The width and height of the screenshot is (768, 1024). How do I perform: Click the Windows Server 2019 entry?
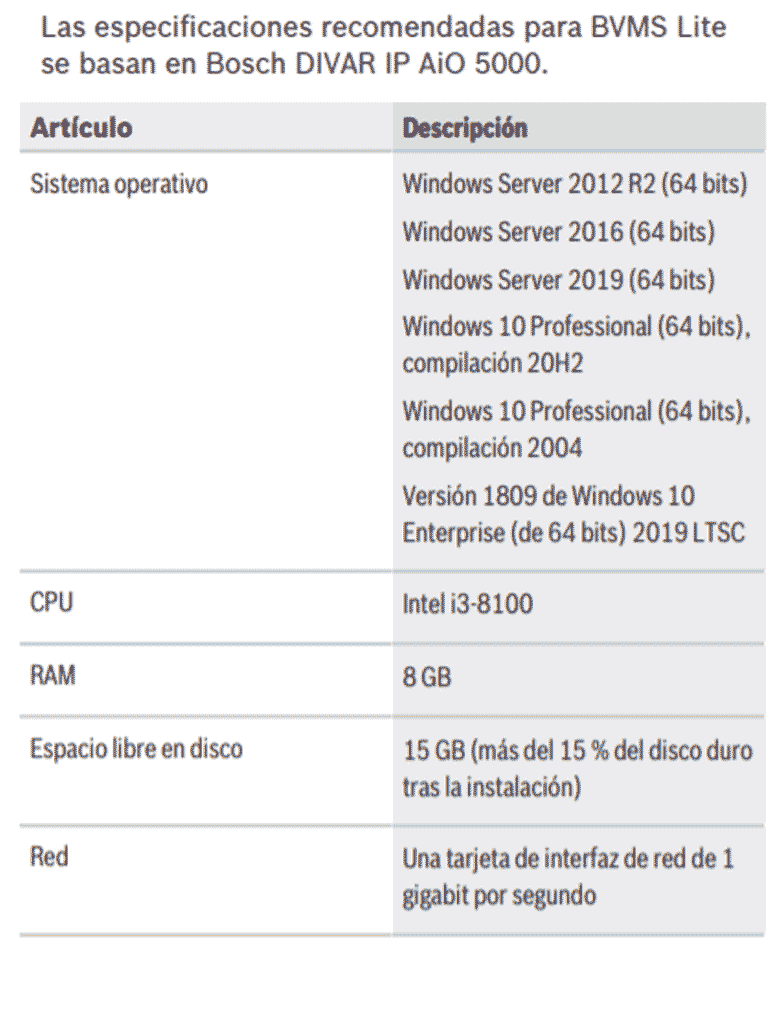[x=558, y=279]
